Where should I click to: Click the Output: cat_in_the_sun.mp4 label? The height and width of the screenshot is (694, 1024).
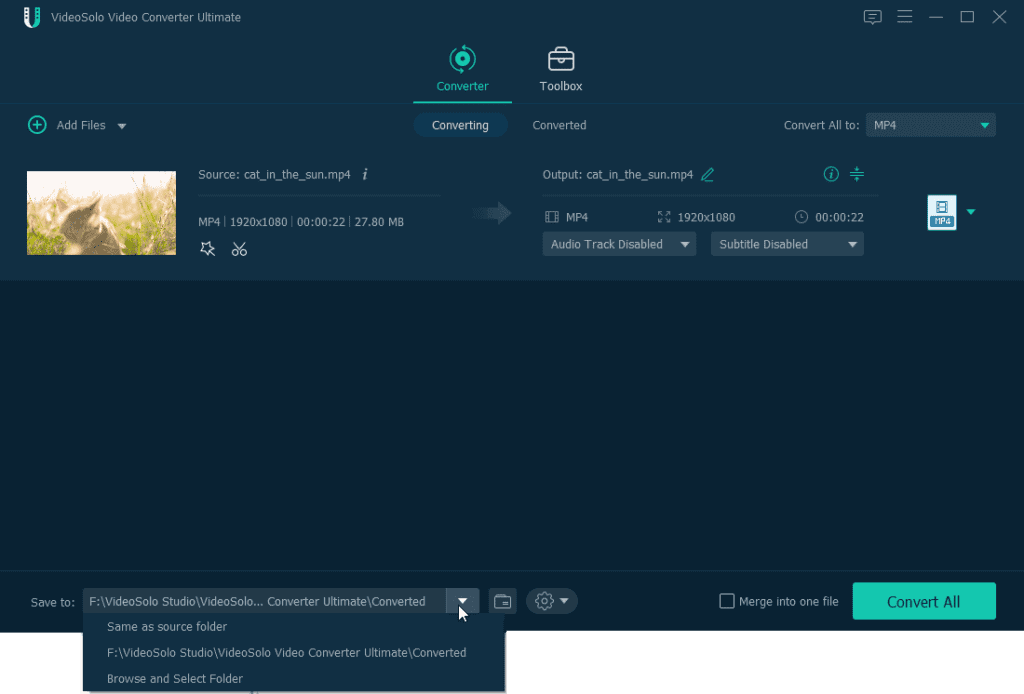(x=618, y=174)
